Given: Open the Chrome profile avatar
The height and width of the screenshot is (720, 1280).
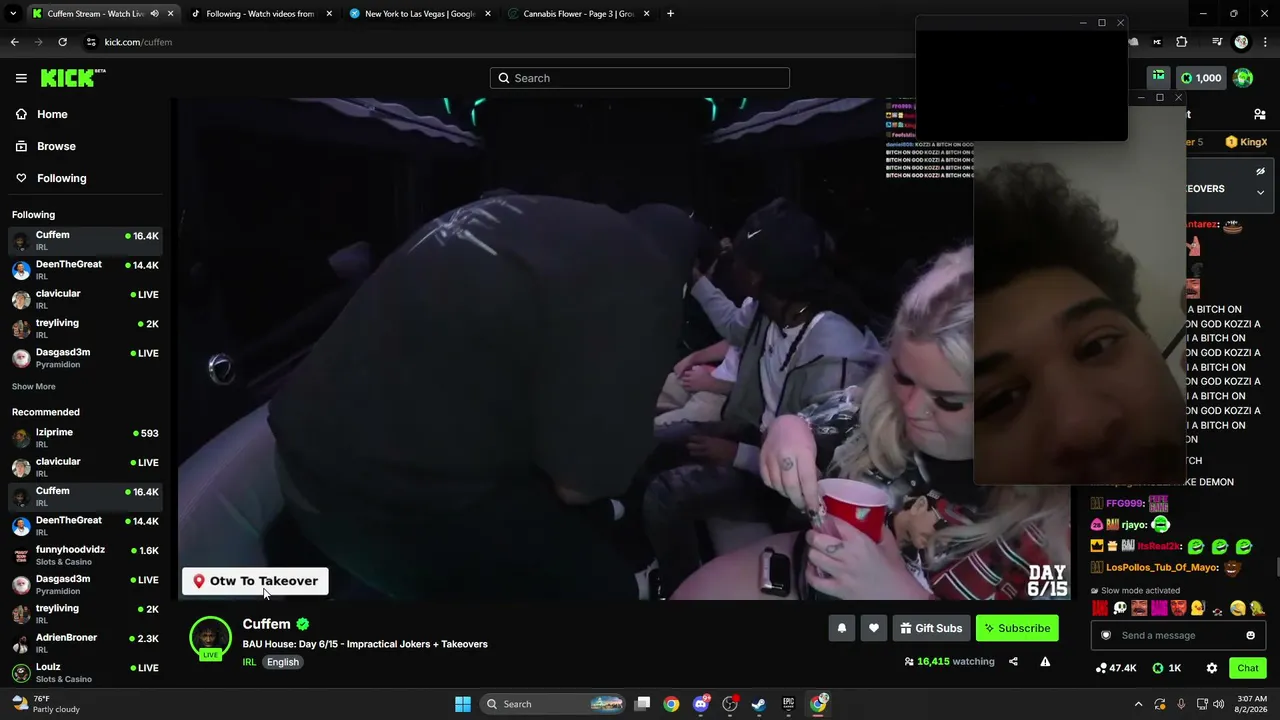Looking at the screenshot, I should tap(1241, 42).
